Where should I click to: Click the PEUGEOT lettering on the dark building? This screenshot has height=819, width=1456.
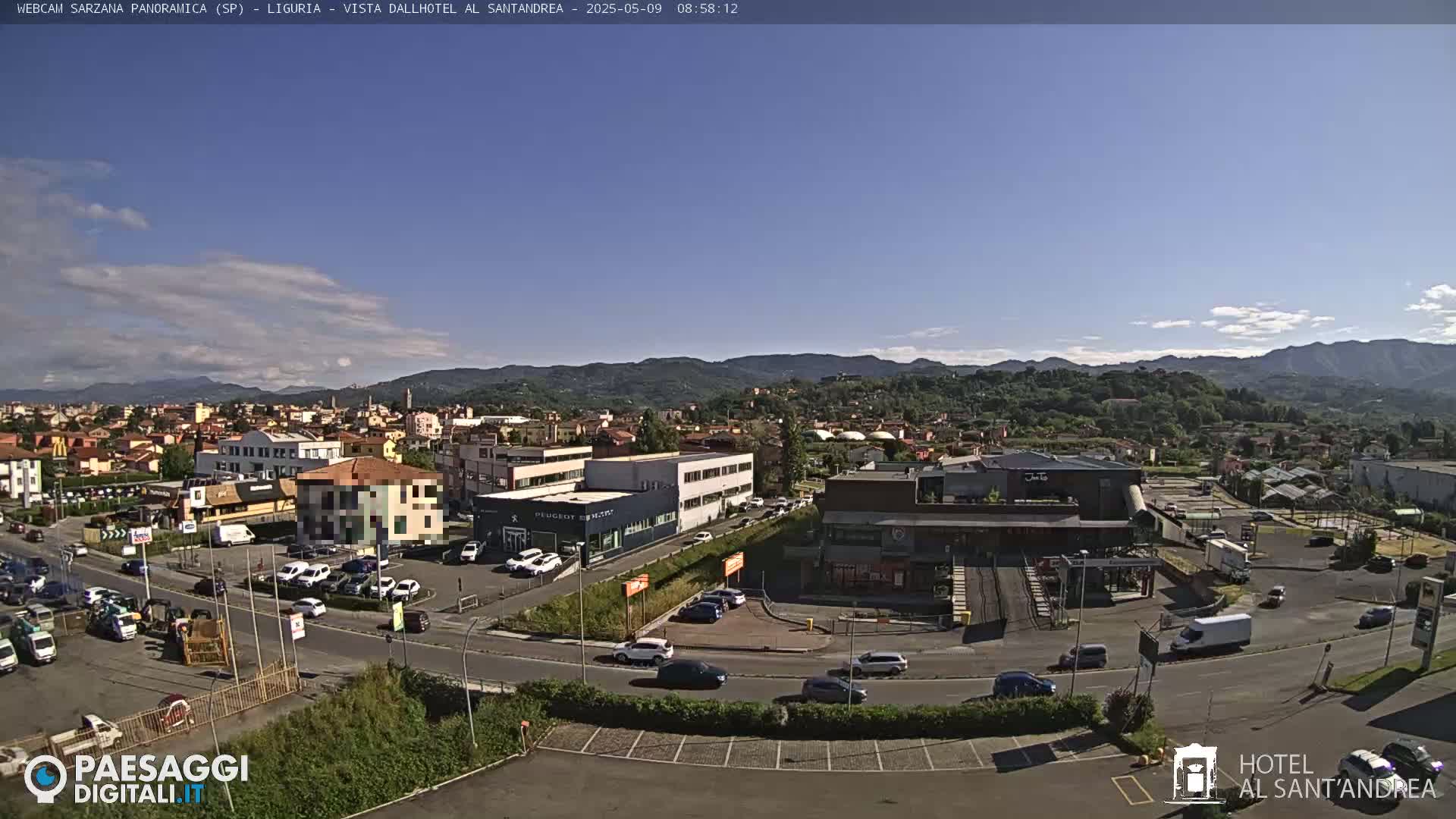coord(555,516)
